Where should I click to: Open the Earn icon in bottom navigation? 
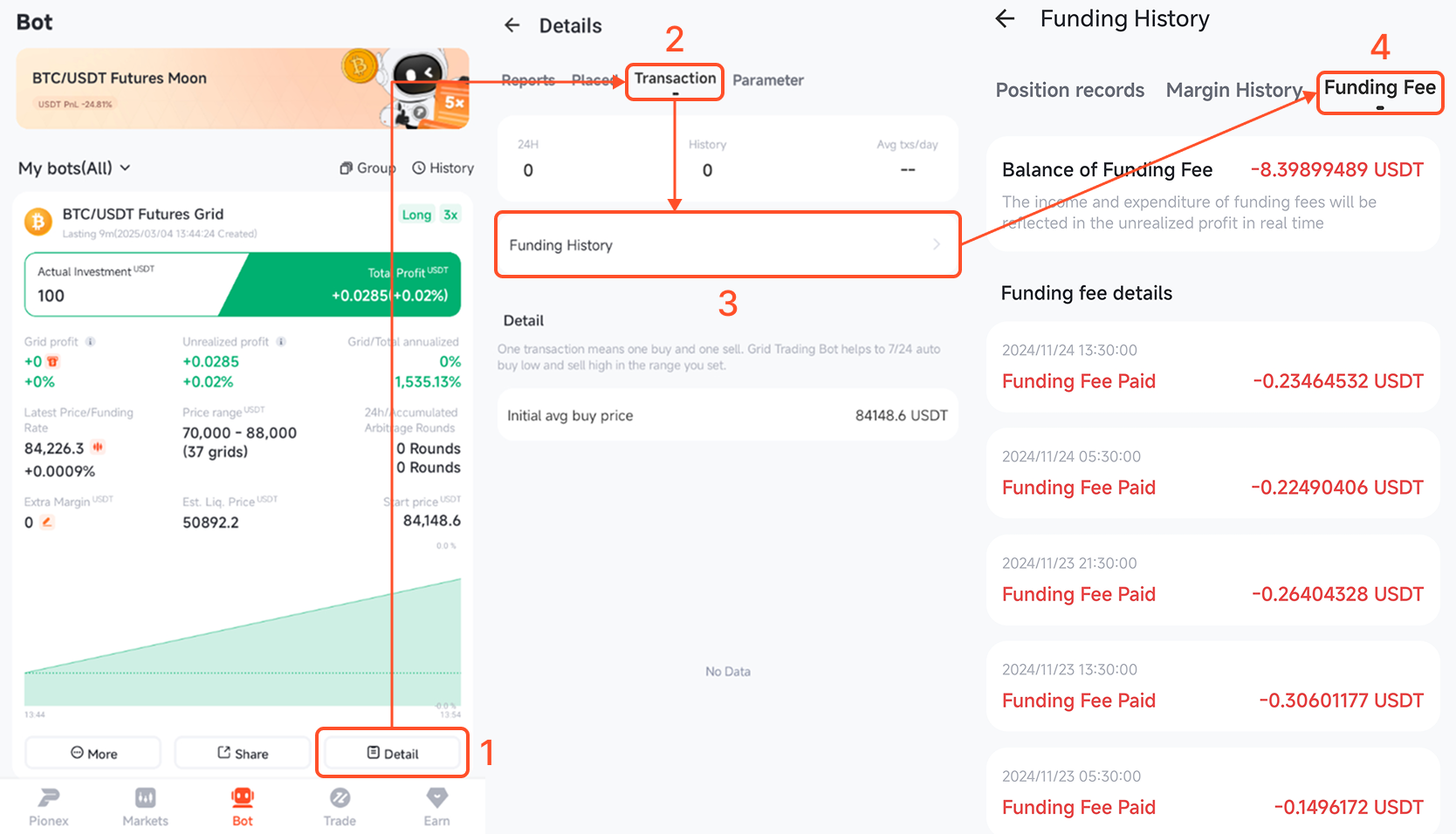436,797
